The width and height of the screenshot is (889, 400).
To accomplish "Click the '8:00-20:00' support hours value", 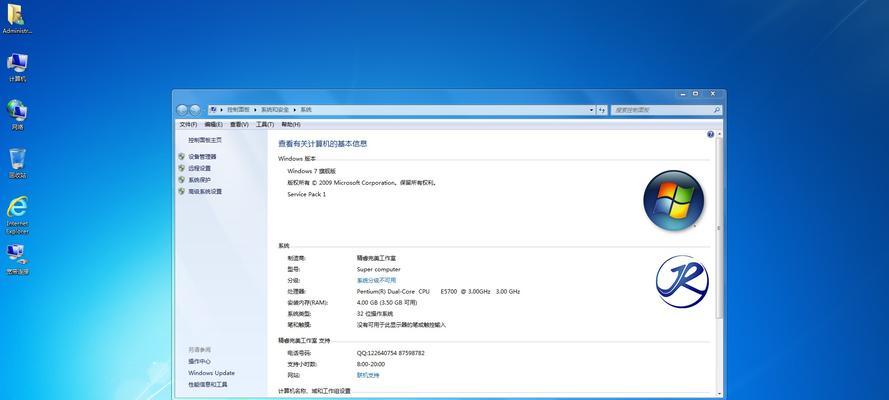I will (x=371, y=364).
